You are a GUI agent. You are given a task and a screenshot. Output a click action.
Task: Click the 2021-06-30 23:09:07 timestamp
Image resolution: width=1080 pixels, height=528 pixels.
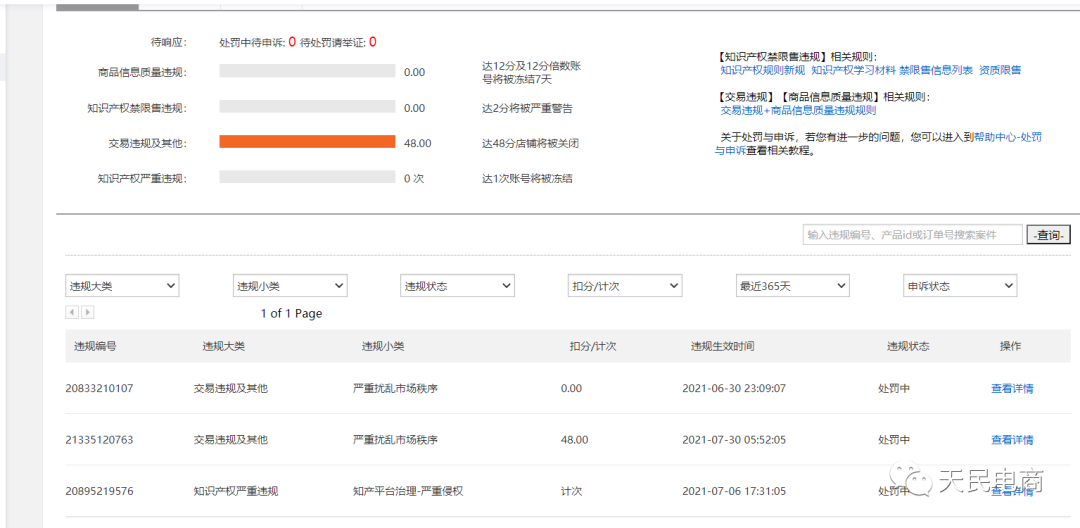pos(734,388)
